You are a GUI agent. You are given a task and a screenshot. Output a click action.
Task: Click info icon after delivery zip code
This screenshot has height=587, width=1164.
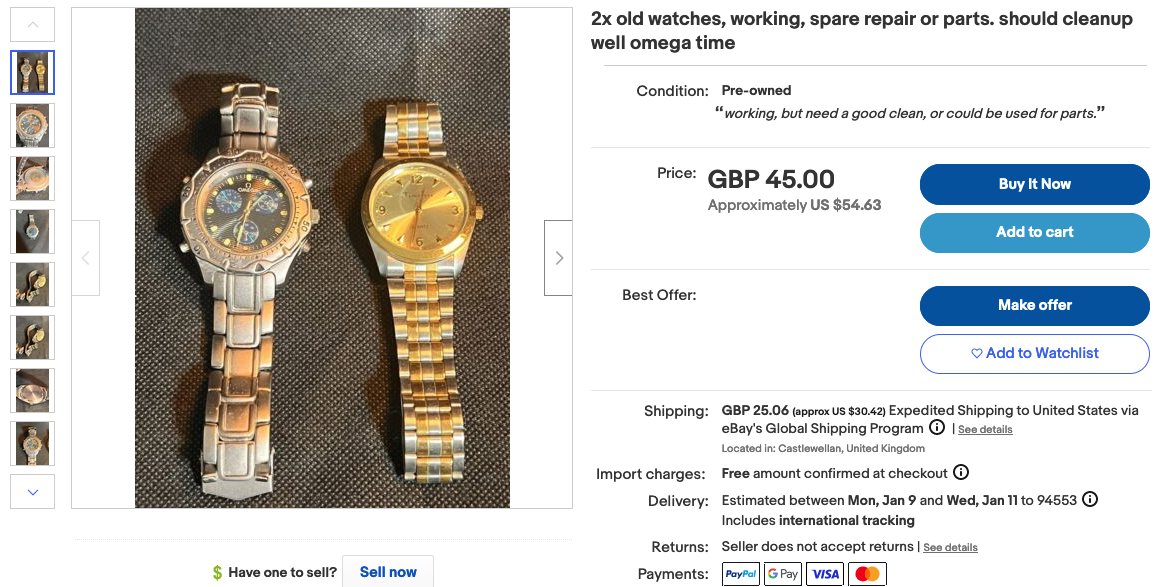tap(1090, 500)
